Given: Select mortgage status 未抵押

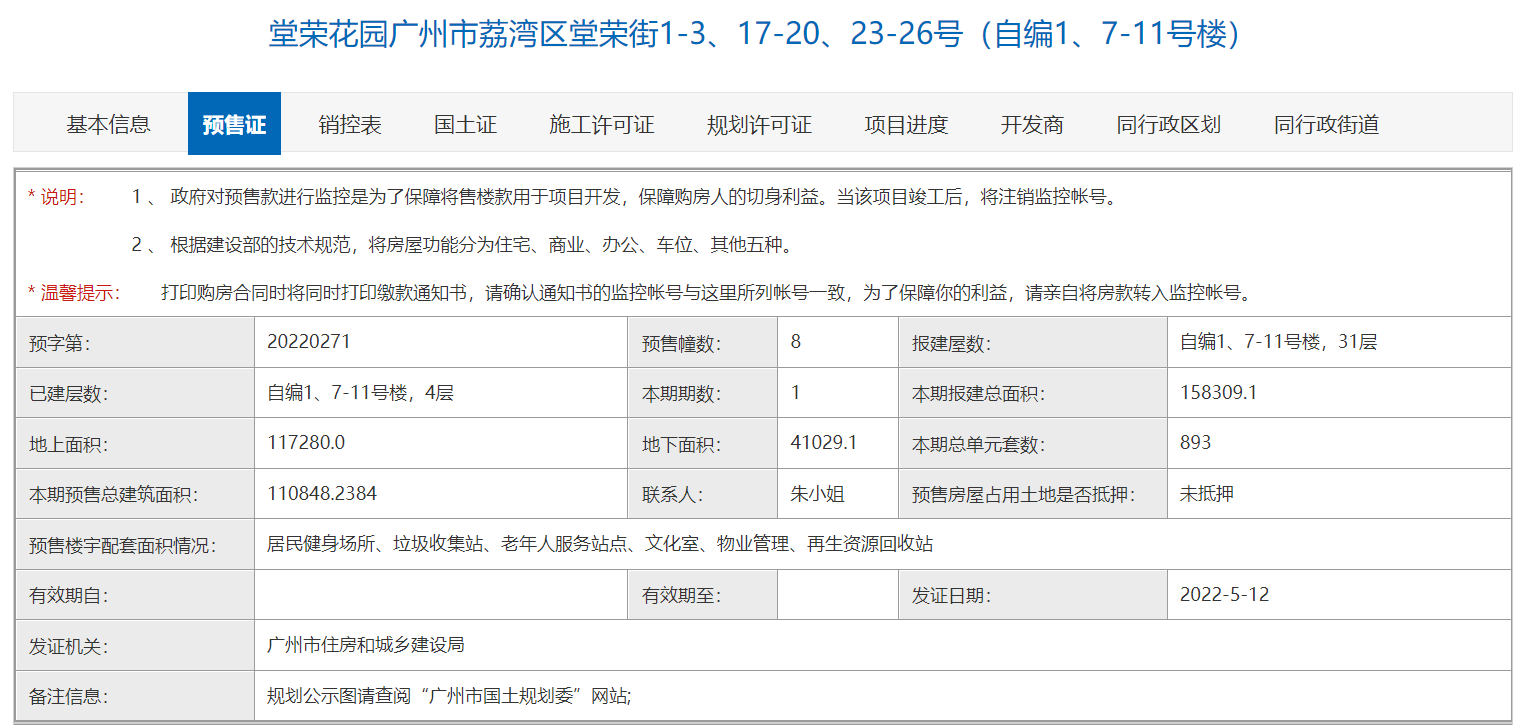Looking at the screenshot, I should coord(1206,494).
